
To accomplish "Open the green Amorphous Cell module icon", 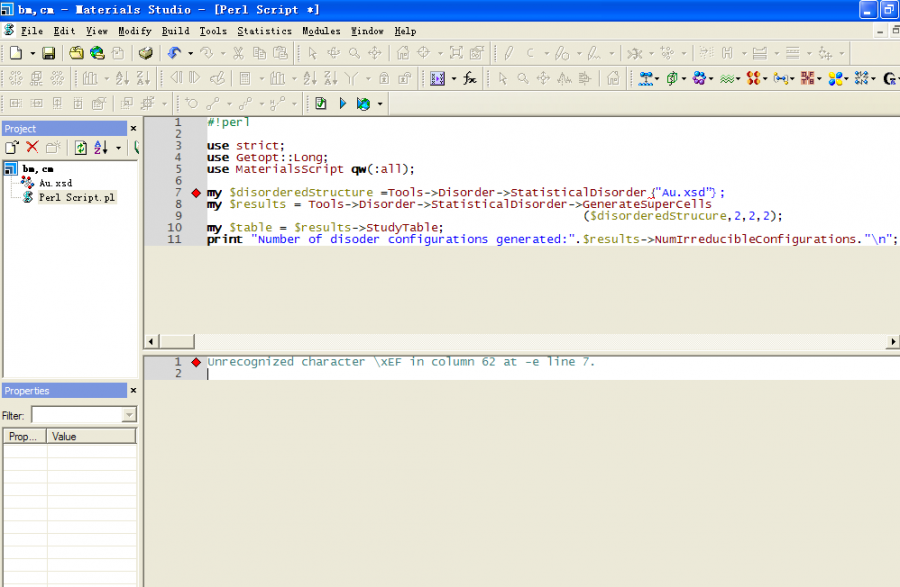I will (672, 78).
